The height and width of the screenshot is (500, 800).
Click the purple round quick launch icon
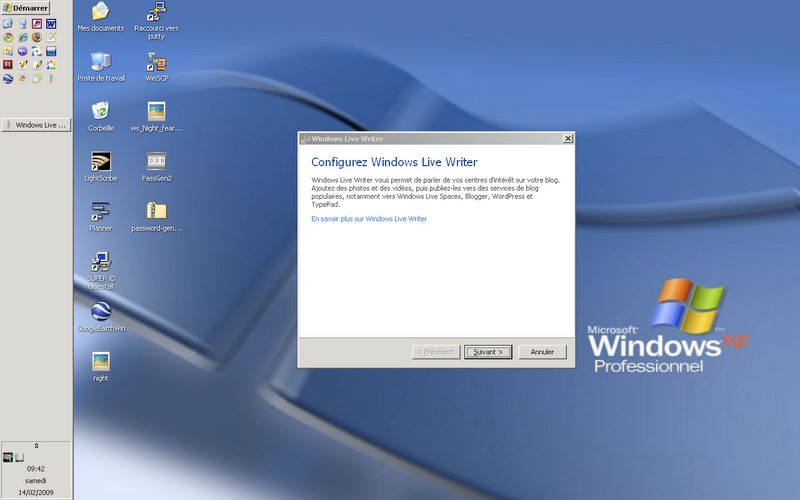[x=22, y=51]
